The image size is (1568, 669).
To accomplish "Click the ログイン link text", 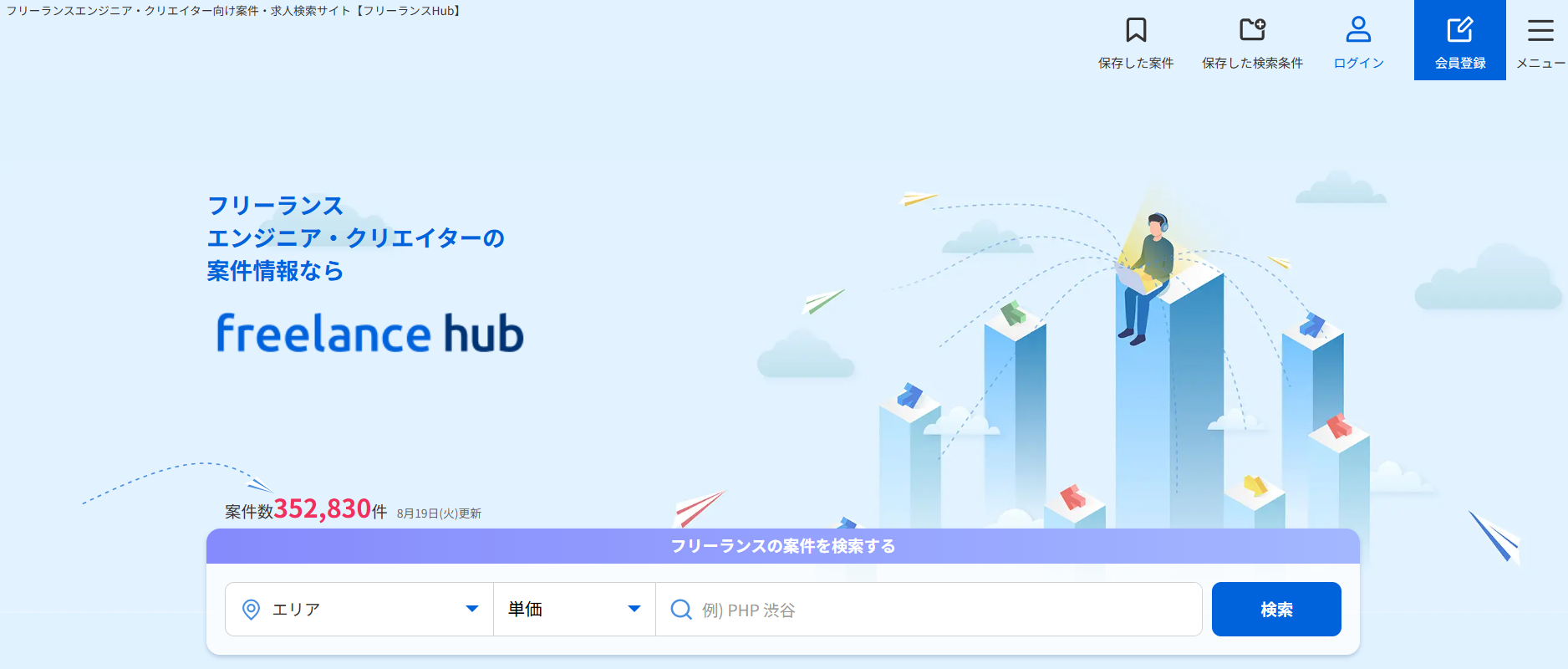I will tap(1358, 63).
